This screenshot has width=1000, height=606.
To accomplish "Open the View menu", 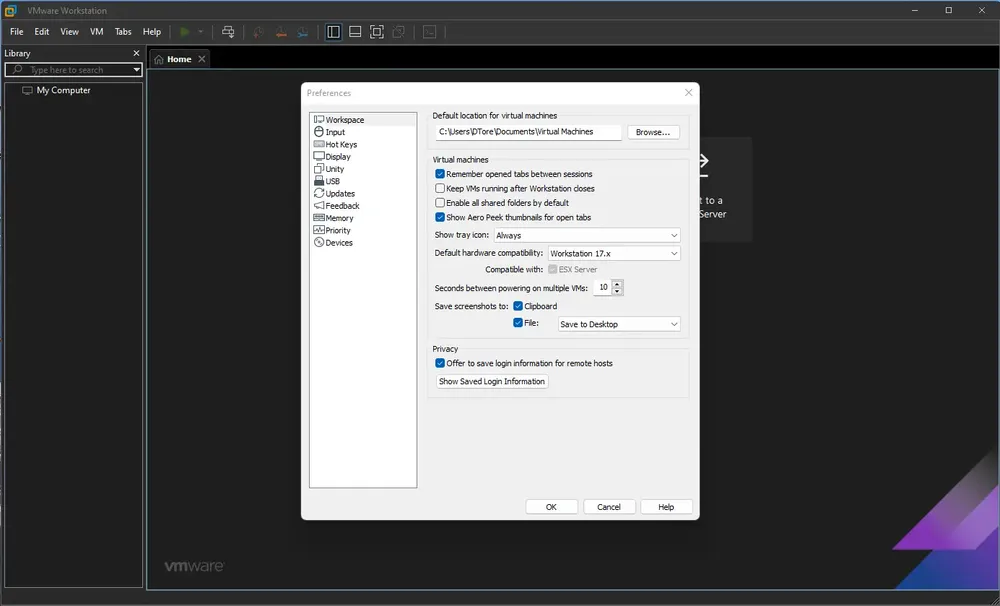I will point(70,32).
